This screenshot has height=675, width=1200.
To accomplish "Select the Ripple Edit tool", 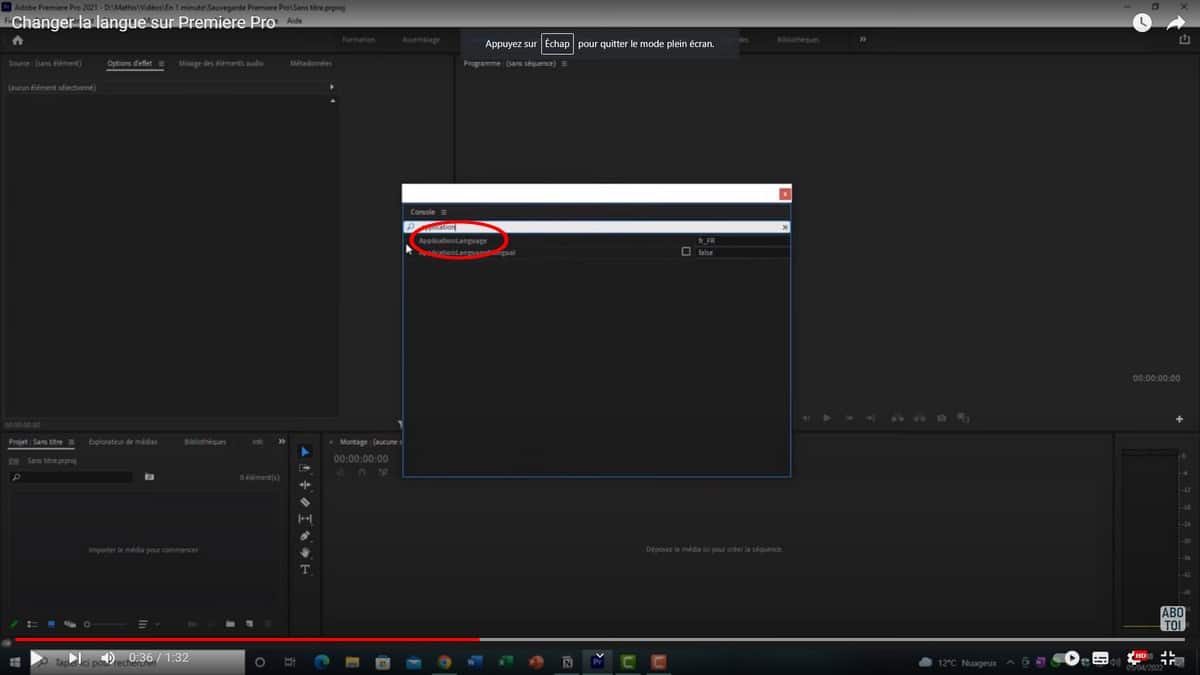I will pyautogui.click(x=305, y=485).
